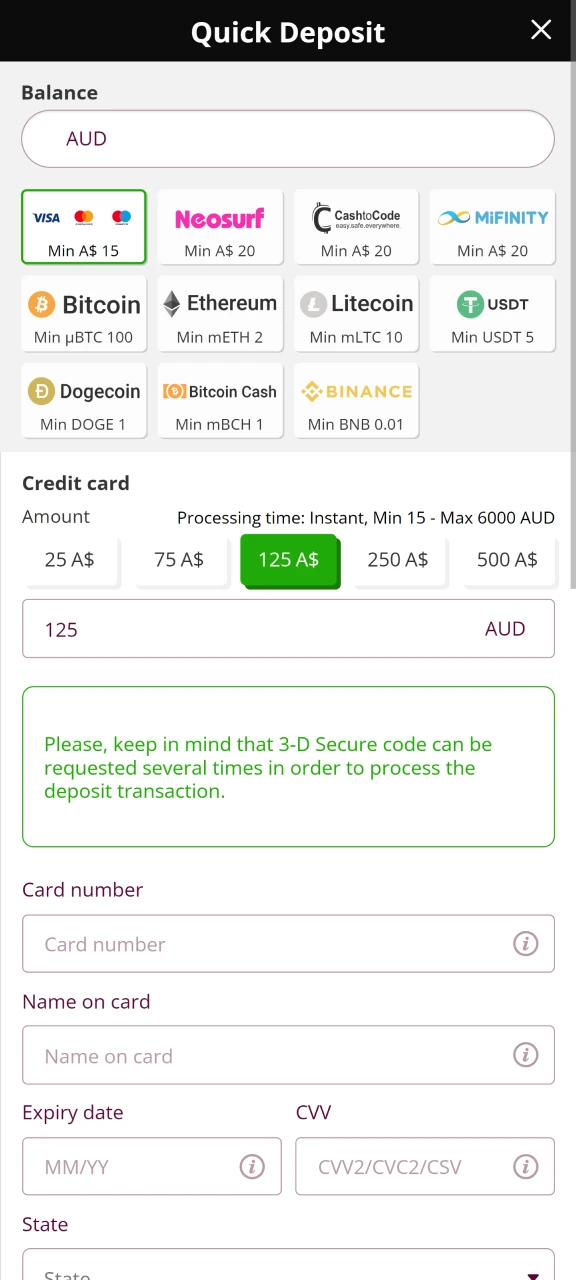Open the Neosurf deposit option
This screenshot has height=1280, width=576.
(x=220, y=227)
